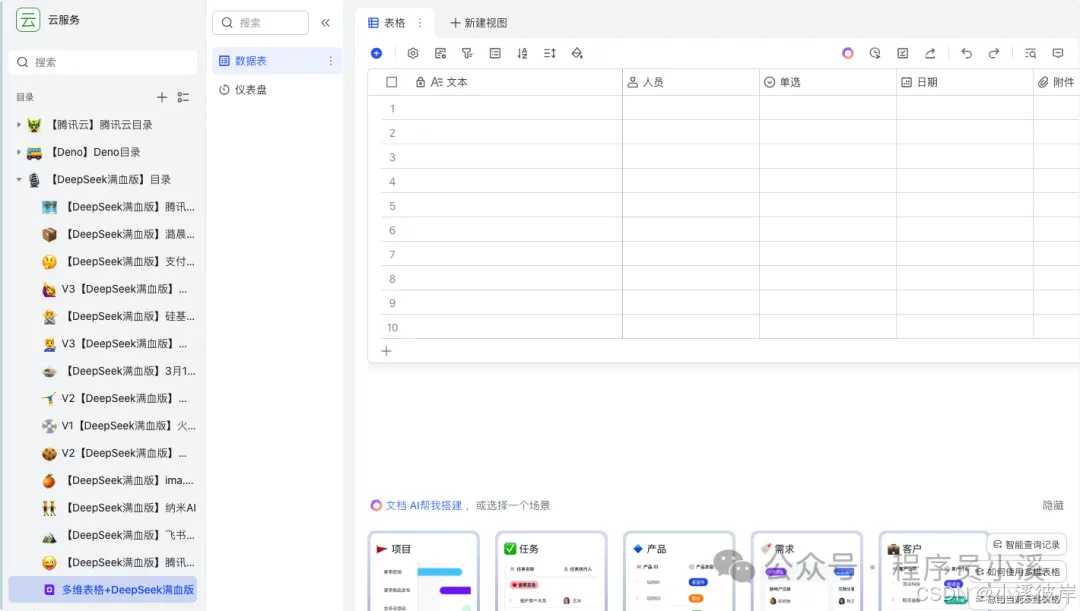Open 【DeepSeek满血版】纳米AI document
The height and width of the screenshot is (611, 1080).
[118, 508]
